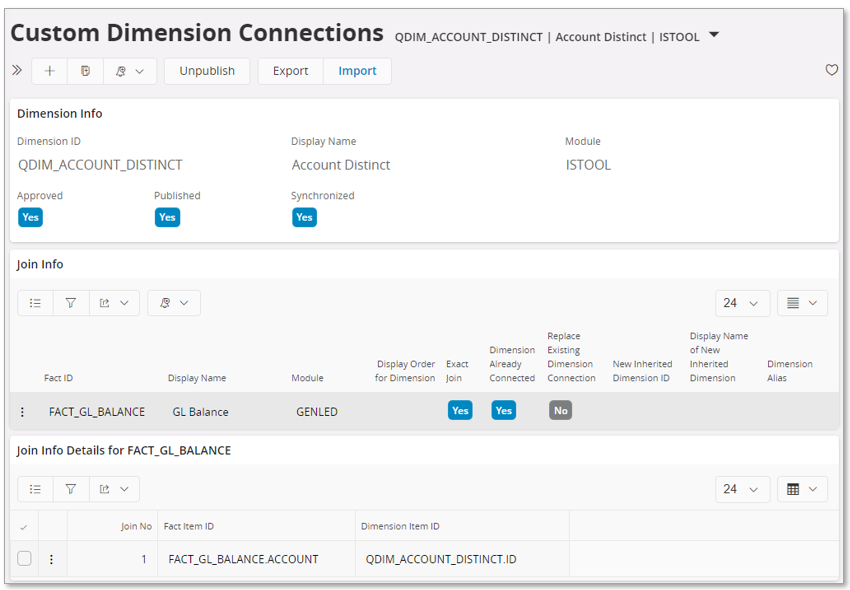850x590 pixels.
Task: Click the Export button
Action: point(290,71)
